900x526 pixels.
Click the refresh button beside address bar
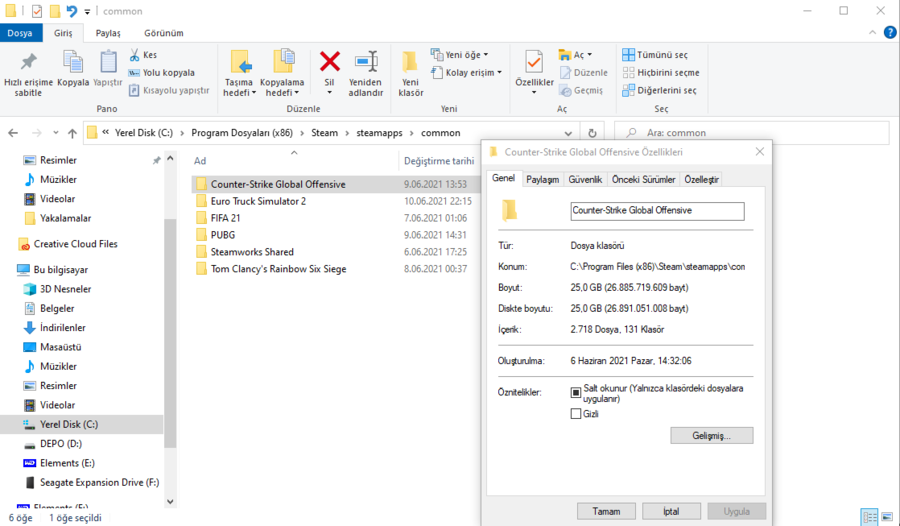tap(592, 133)
